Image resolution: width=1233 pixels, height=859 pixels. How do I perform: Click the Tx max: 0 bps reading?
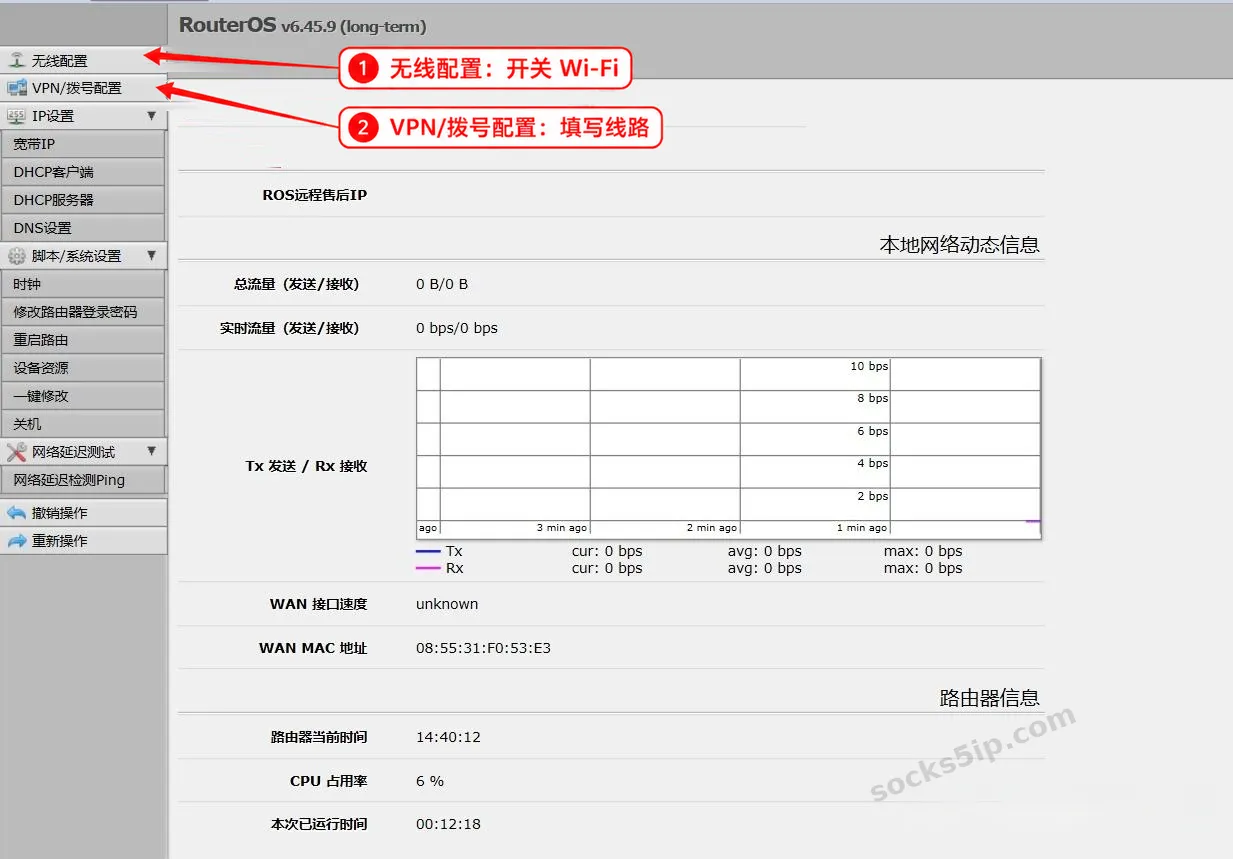[x=923, y=551]
